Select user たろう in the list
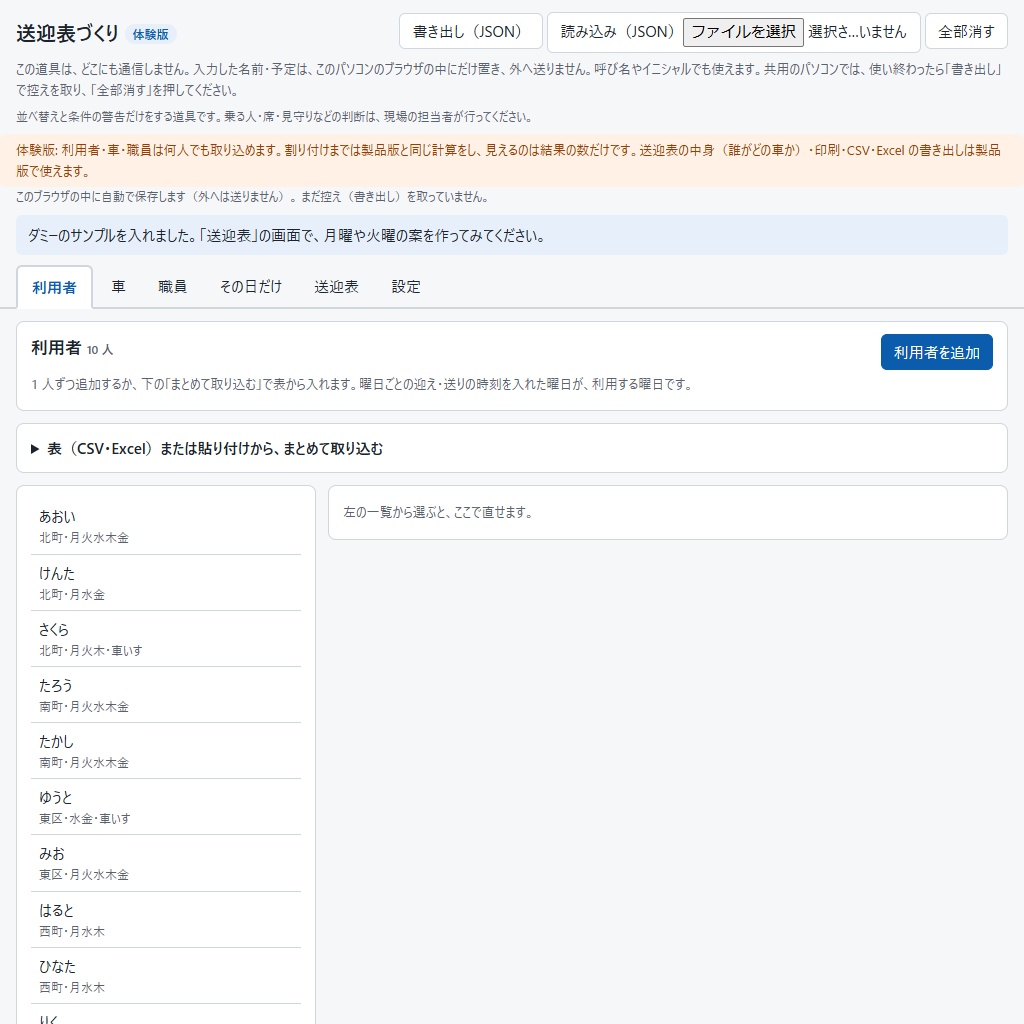Screen dimensions: 1024x1024 166,696
